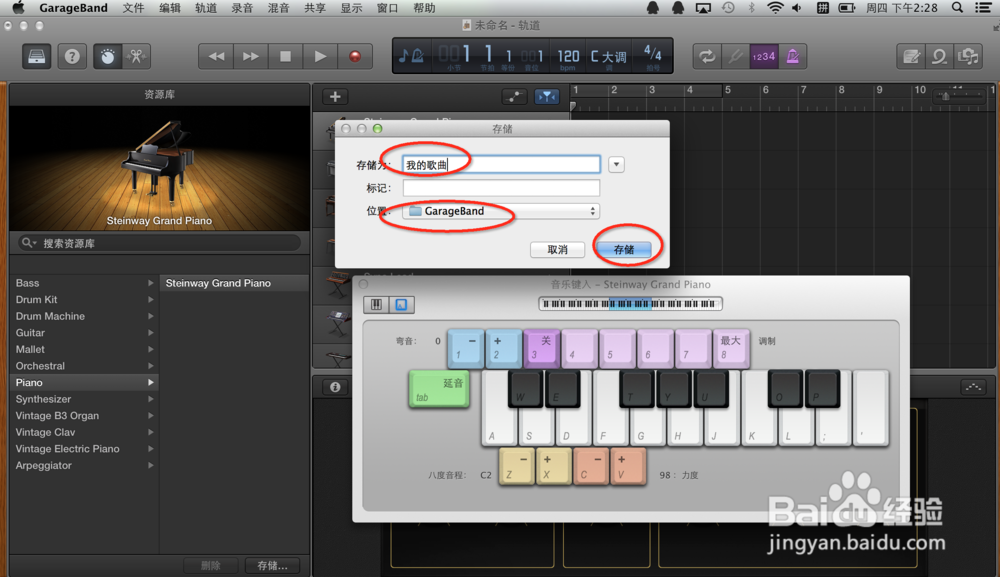
Task: Open the Library panel button
Action: pyautogui.click(x=36, y=57)
